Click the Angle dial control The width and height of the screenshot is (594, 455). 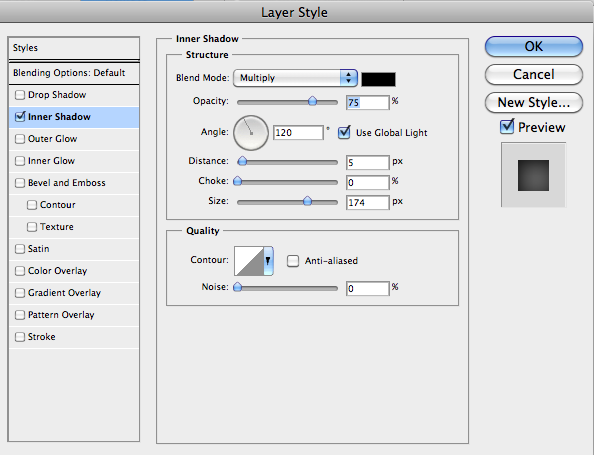[x=251, y=133]
